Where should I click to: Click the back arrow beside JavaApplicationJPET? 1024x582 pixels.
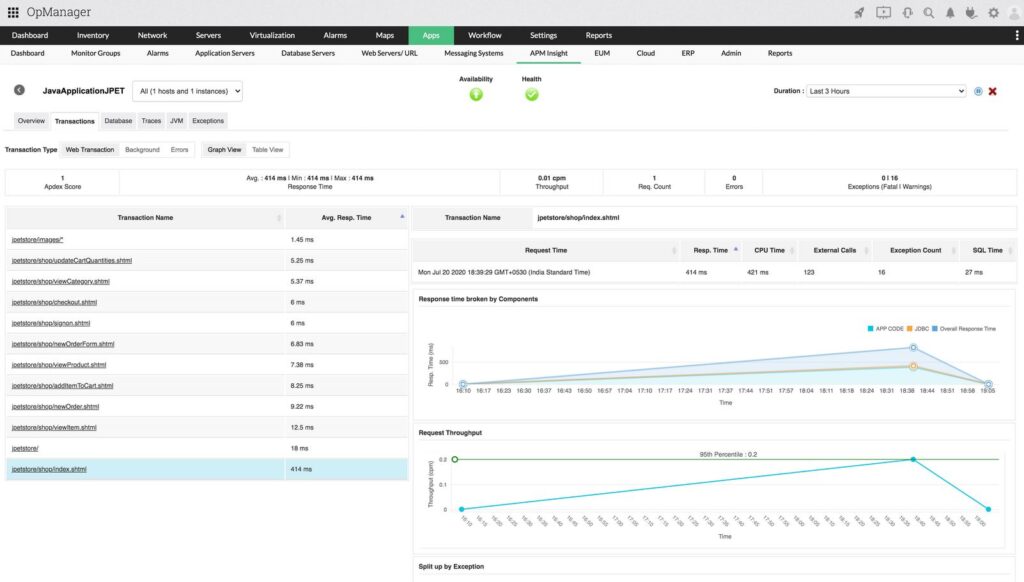click(x=18, y=89)
